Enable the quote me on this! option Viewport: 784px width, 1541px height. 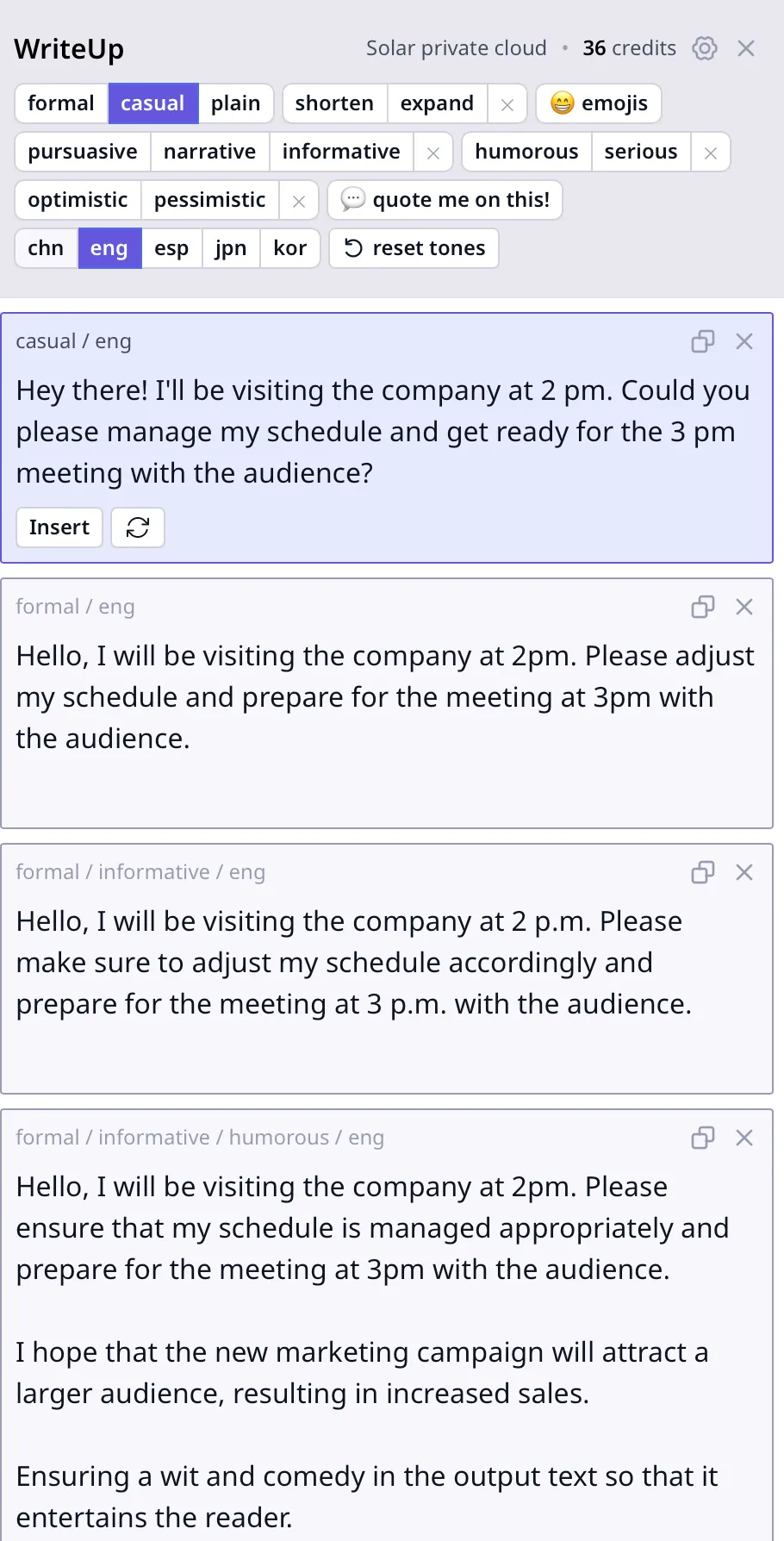445,200
